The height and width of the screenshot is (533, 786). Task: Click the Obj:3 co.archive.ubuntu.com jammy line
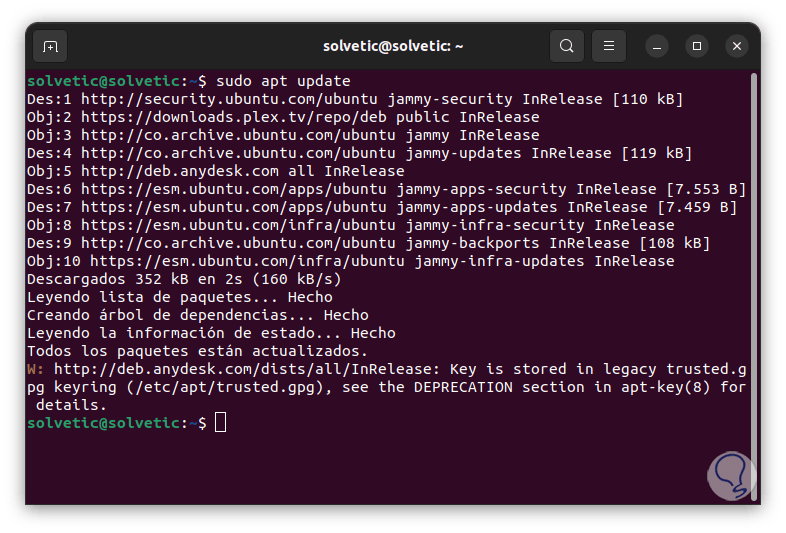click(x=283, y=135)
